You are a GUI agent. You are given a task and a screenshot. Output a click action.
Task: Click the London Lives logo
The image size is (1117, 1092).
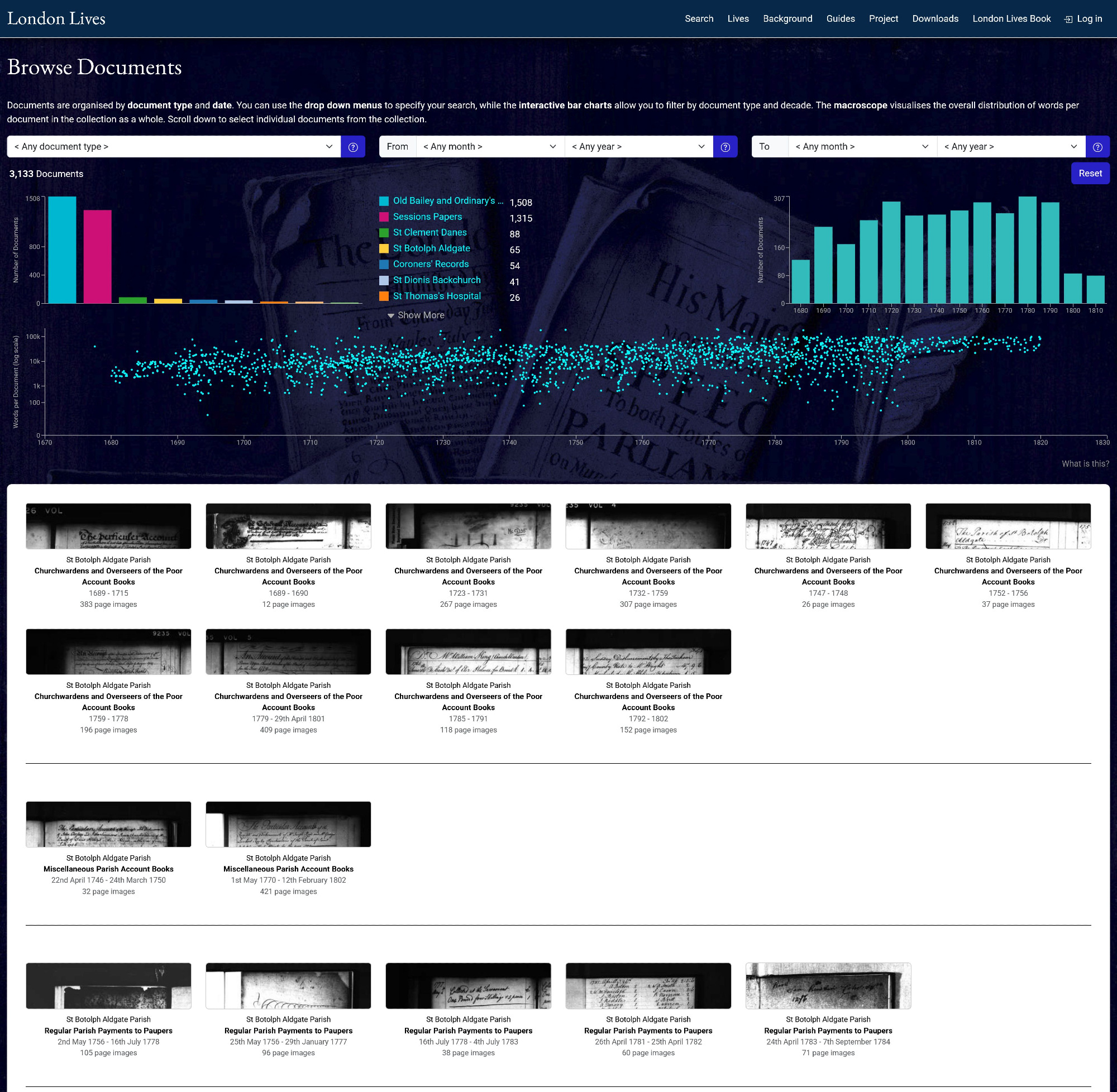point(56,18)
